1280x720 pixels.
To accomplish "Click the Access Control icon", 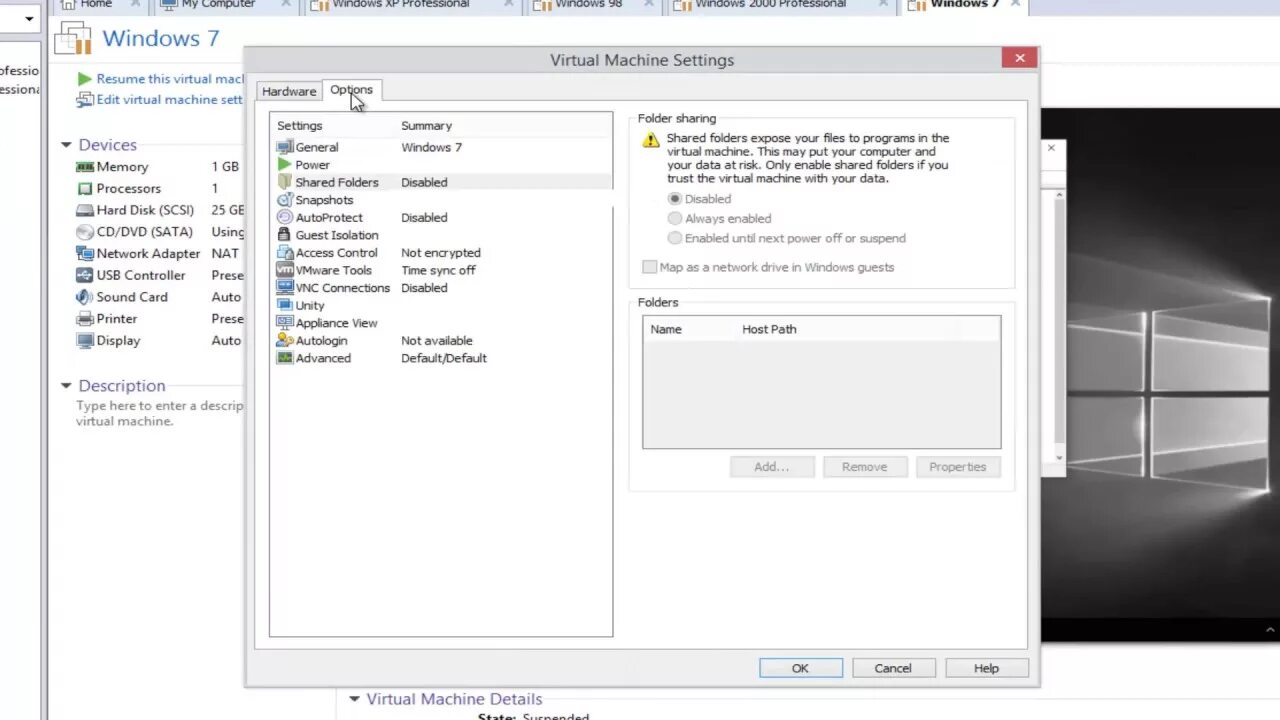I will pos(285,252).
